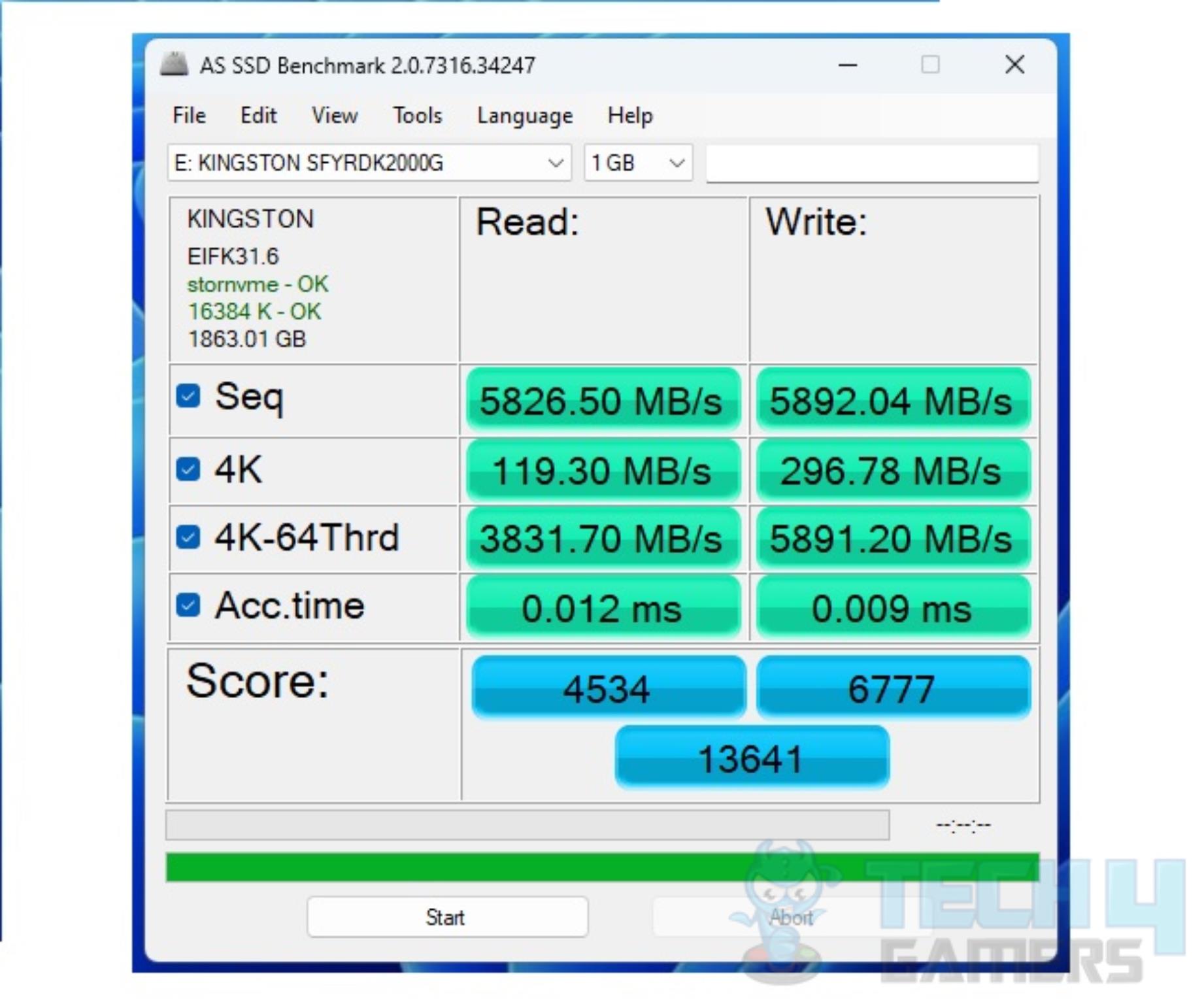Expand the 1 GB test size dropdown
Viewport: 1204px width, 1004px height.
click(638, 163)
